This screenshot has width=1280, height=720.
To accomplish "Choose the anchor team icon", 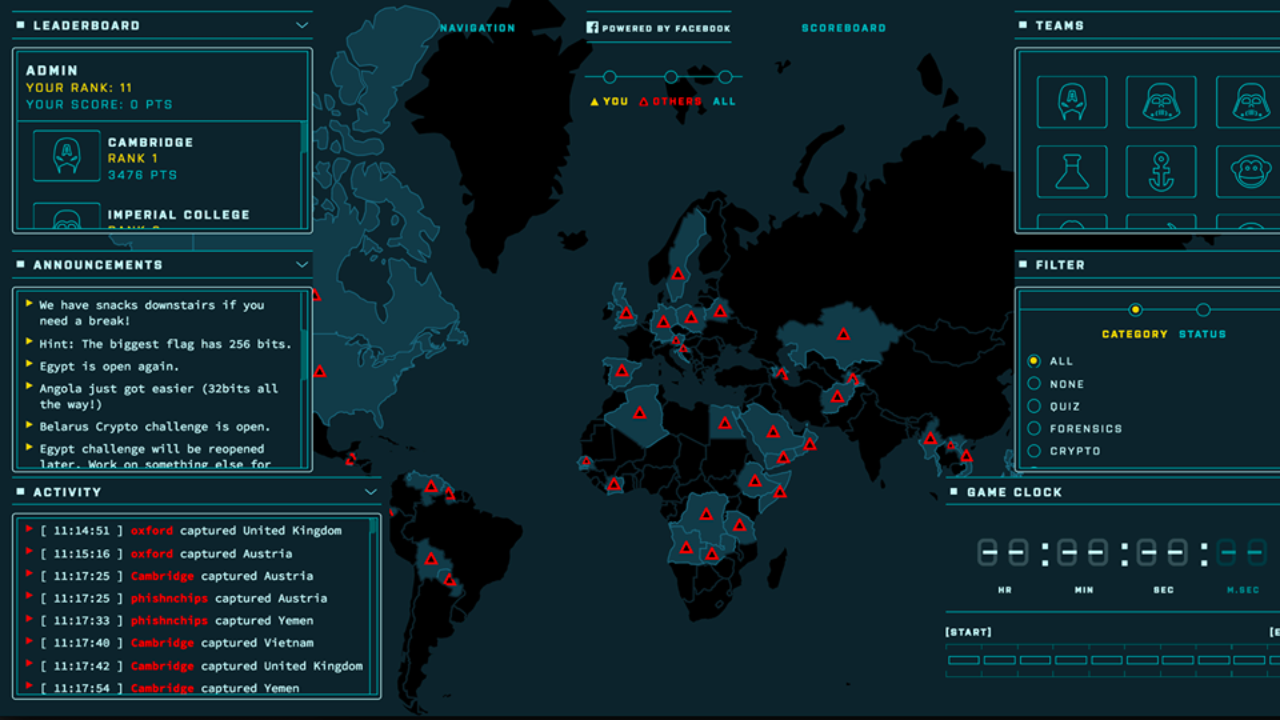I will [1160, 172].
